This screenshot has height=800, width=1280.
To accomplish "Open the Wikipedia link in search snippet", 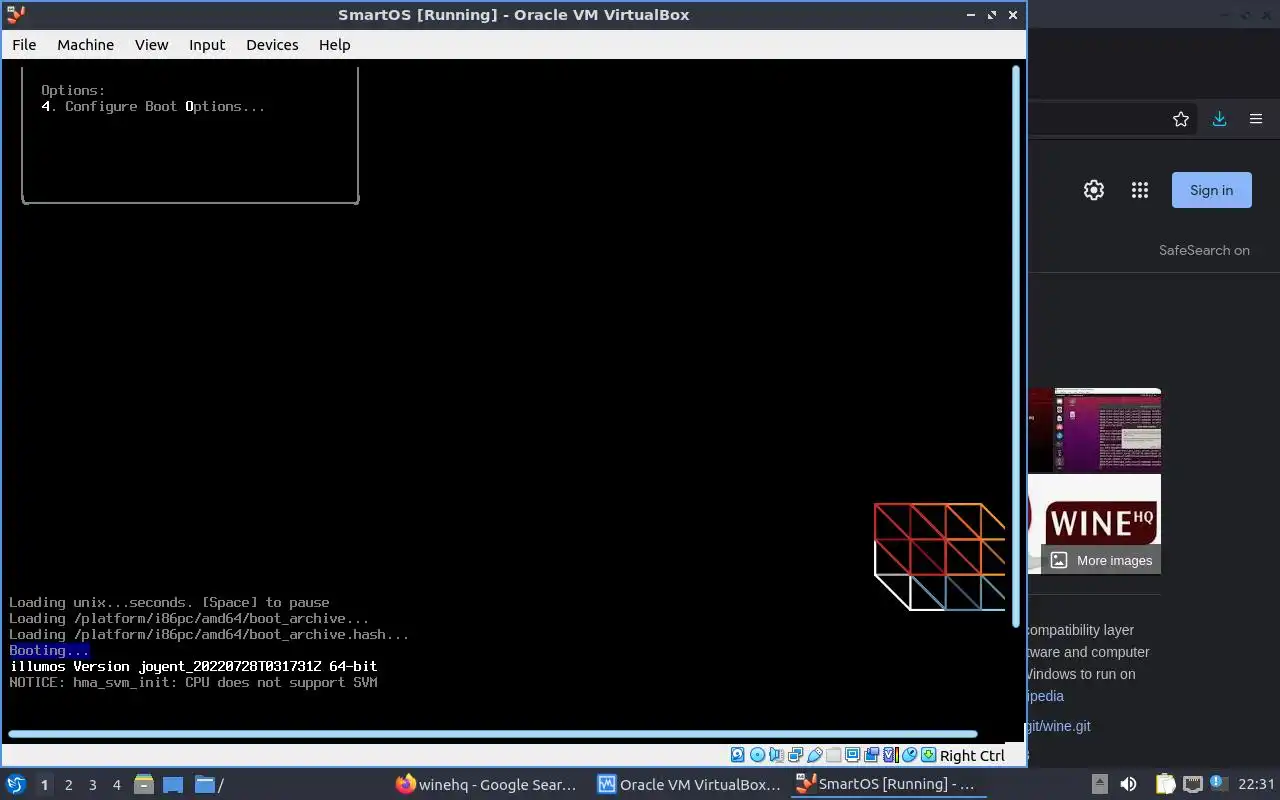I will coord(1044,696).
